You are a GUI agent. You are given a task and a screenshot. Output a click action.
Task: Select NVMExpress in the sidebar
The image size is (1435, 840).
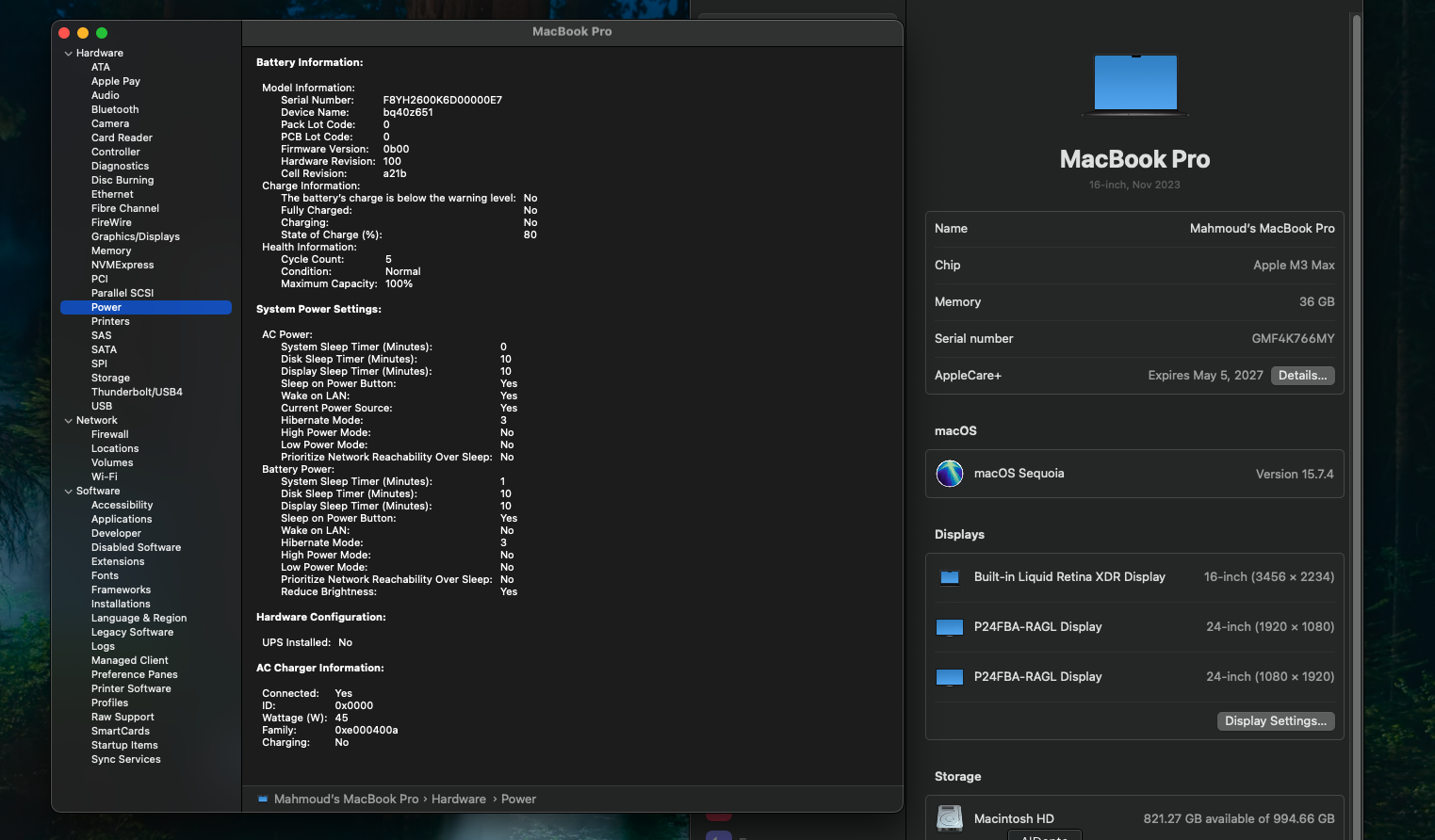pos(122,266)
